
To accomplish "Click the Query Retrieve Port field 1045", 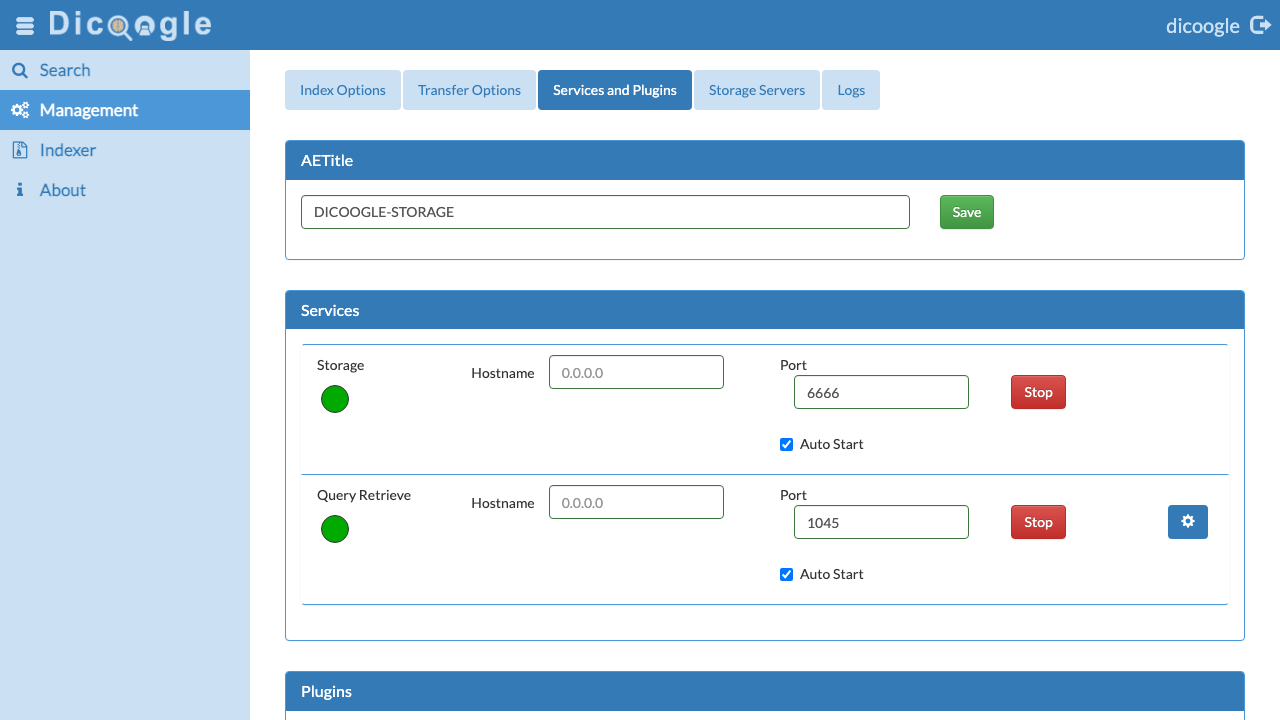I will [x=881, y=522].
